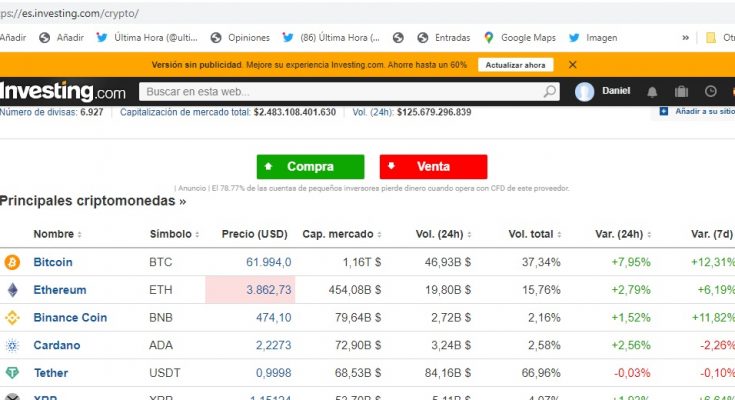
Task: Open the Cardano link
Action: tap(57, 346)
